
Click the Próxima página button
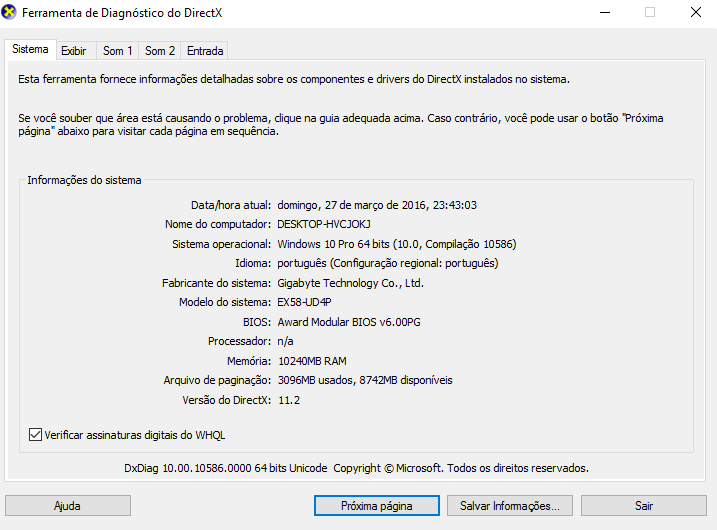tap(377, 506)
